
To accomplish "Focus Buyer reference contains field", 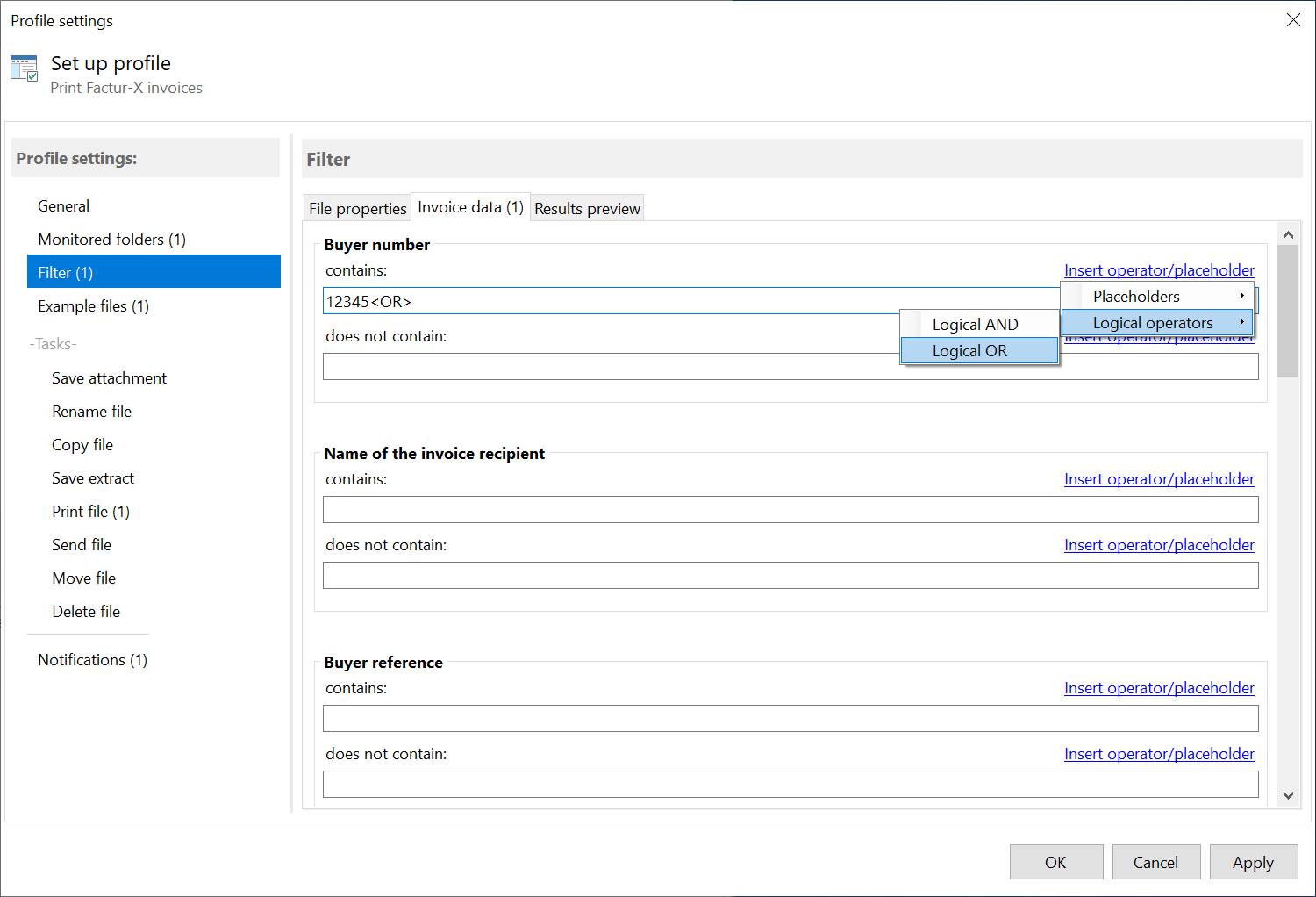I will (790, 719).
